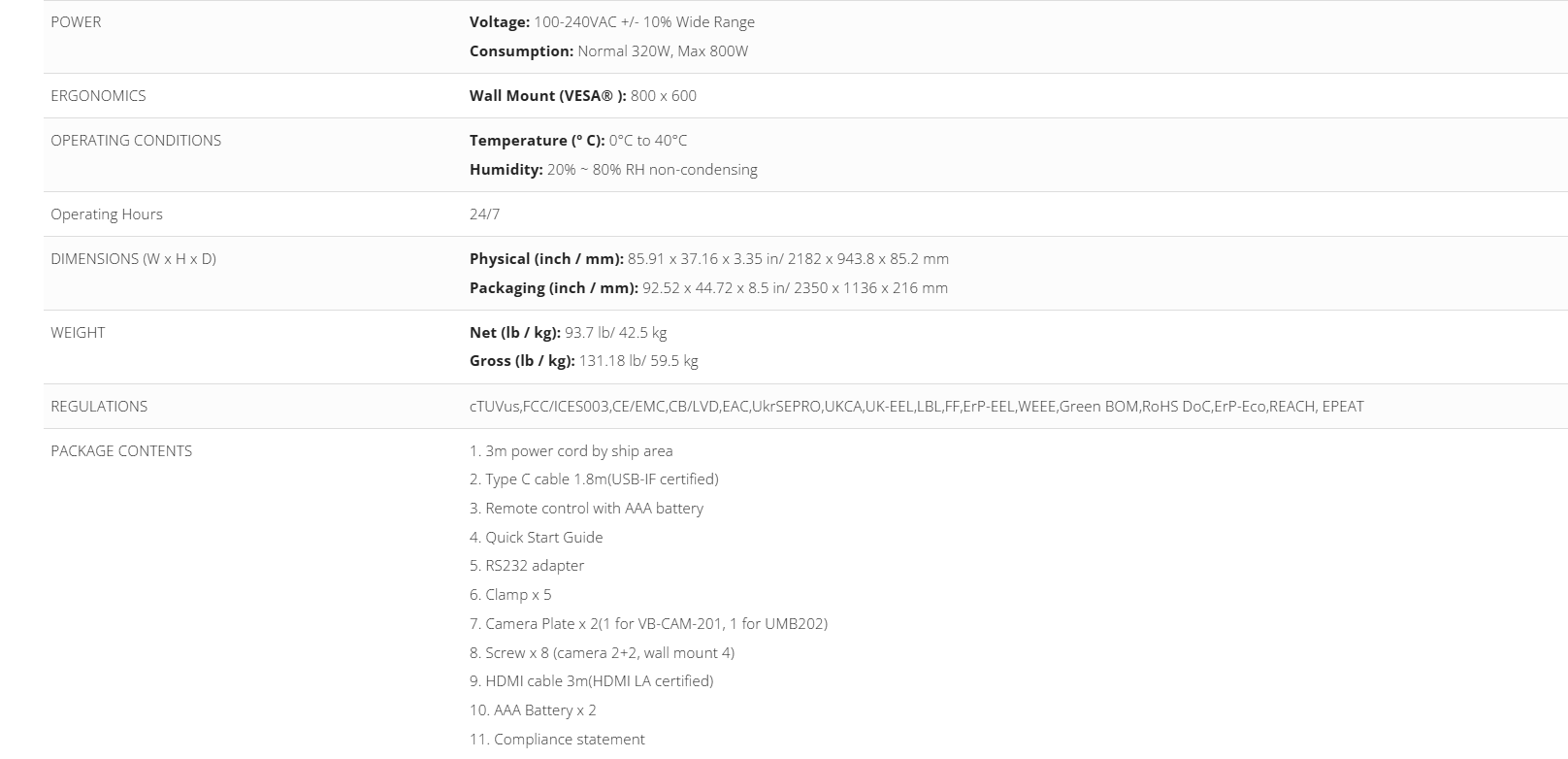Click the Consumption Normal 320W line

tap(608, 51)
